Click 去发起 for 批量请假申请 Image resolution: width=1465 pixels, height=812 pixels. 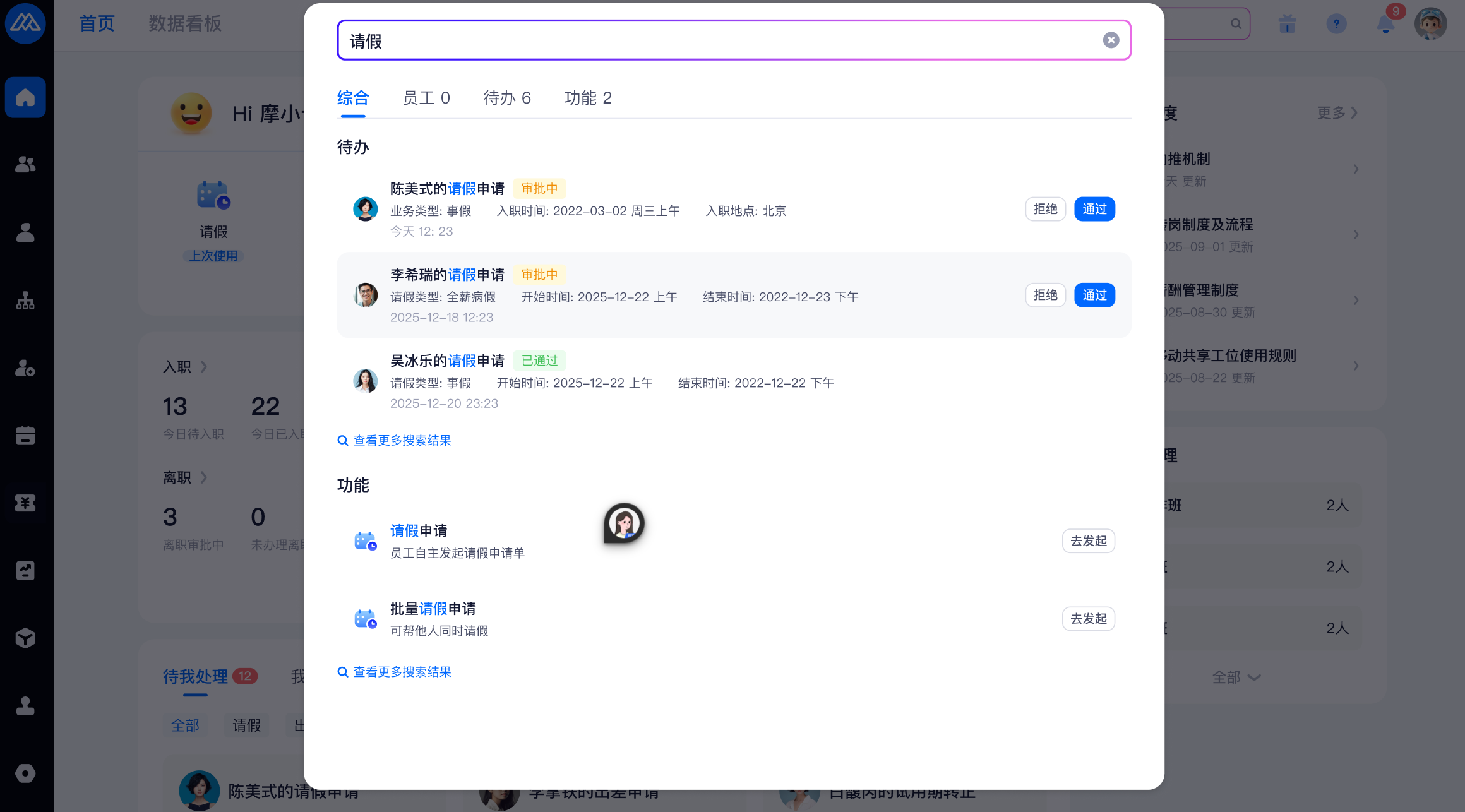pyautogui.click(x=1088, y=619)
